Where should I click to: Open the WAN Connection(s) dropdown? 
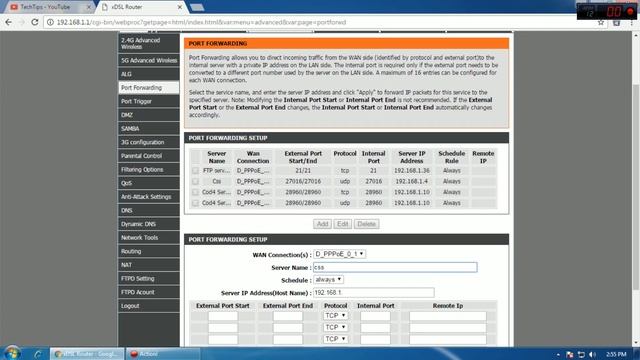(339, 254)
